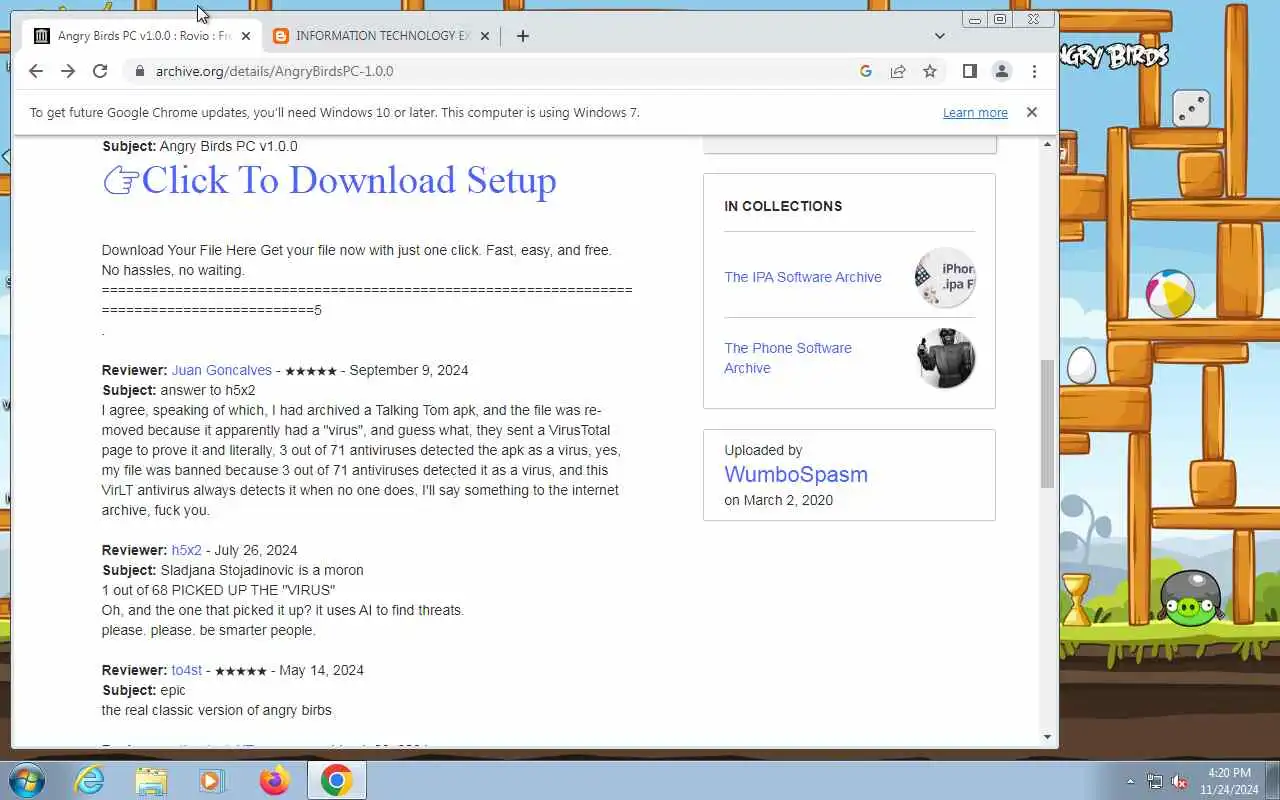Go forward to next page
Viewport: 1280px width, 800px height.
68,71
